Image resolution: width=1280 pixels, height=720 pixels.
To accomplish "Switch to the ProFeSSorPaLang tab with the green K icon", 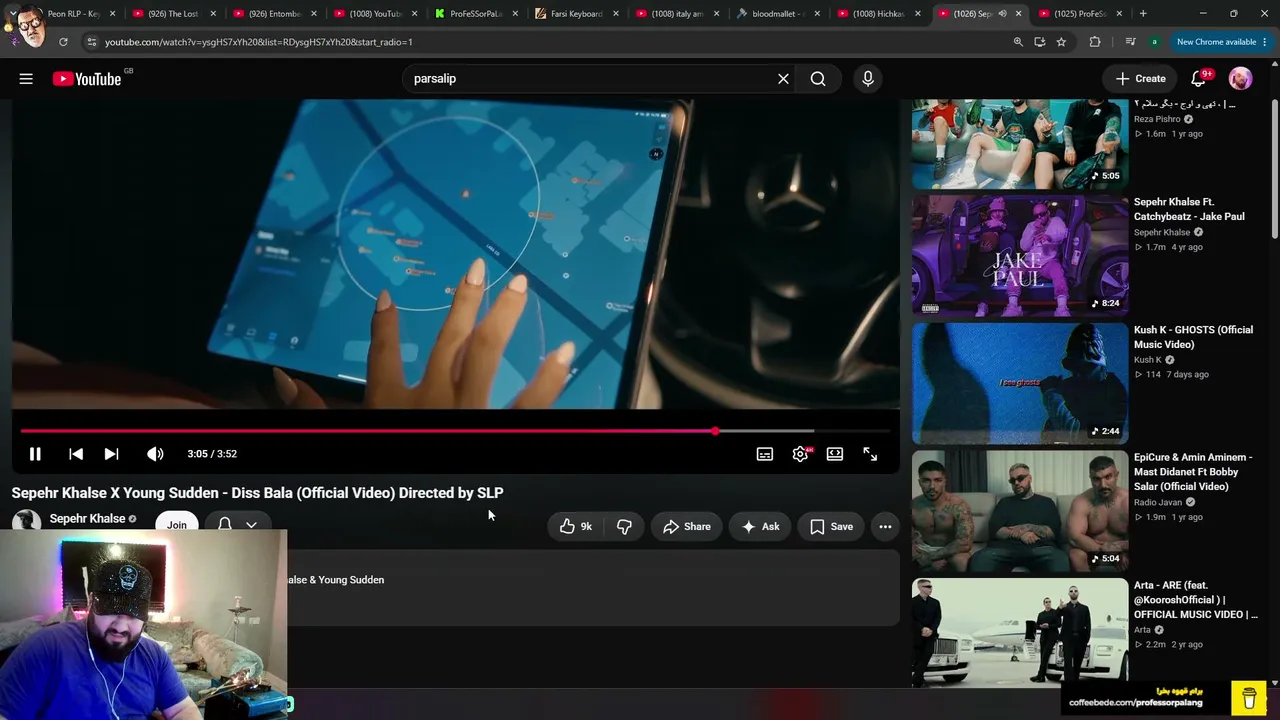I will tap(475, 14).
